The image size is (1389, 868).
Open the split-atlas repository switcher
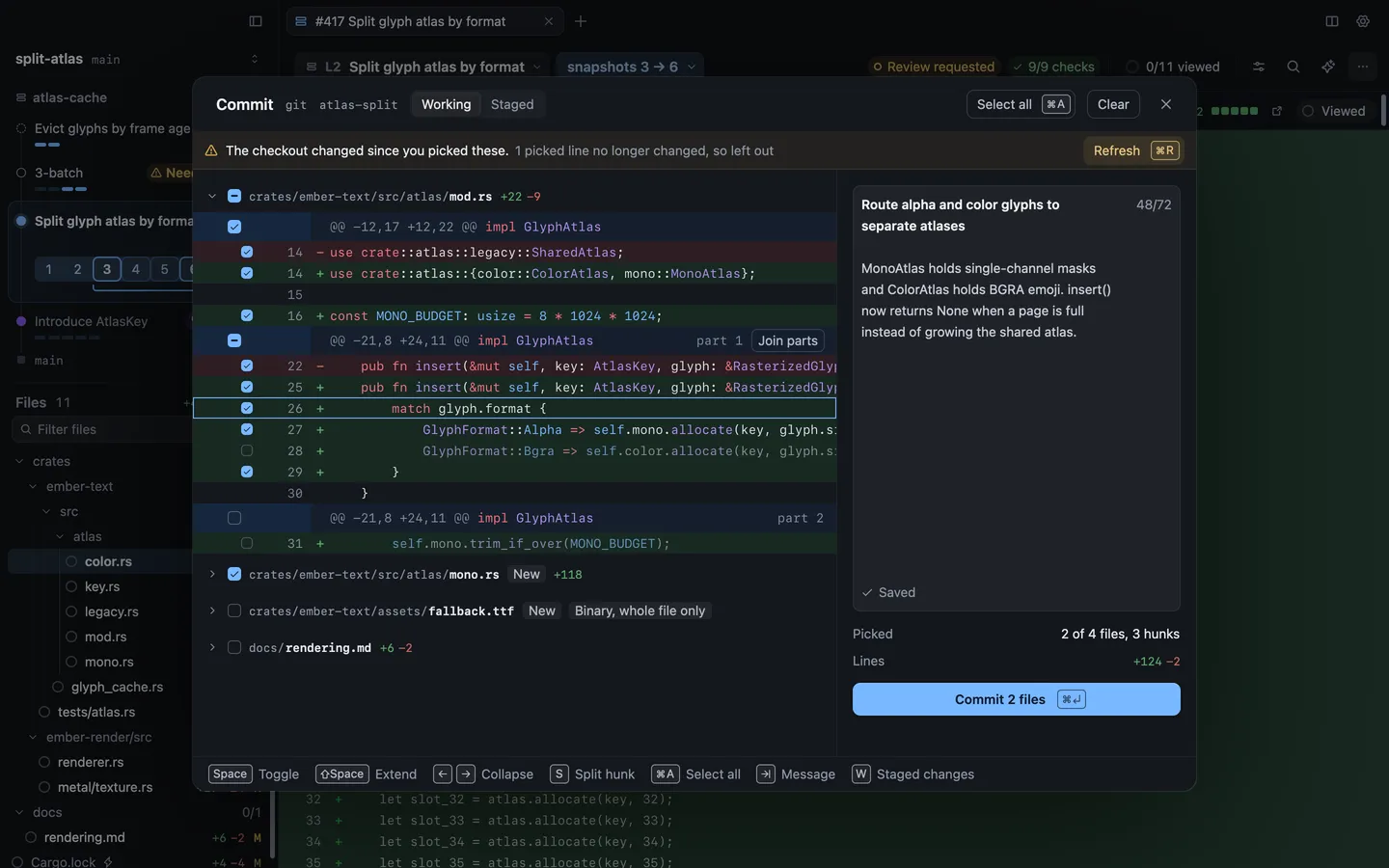(255, 59)
